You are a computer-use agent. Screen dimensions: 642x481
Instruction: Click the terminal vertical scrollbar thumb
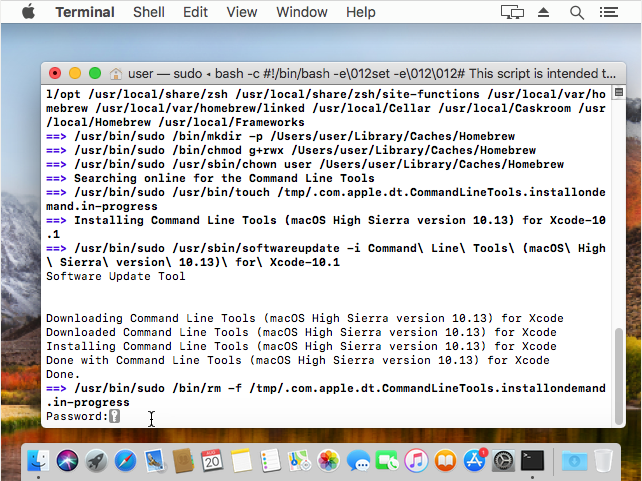(619, 376)
